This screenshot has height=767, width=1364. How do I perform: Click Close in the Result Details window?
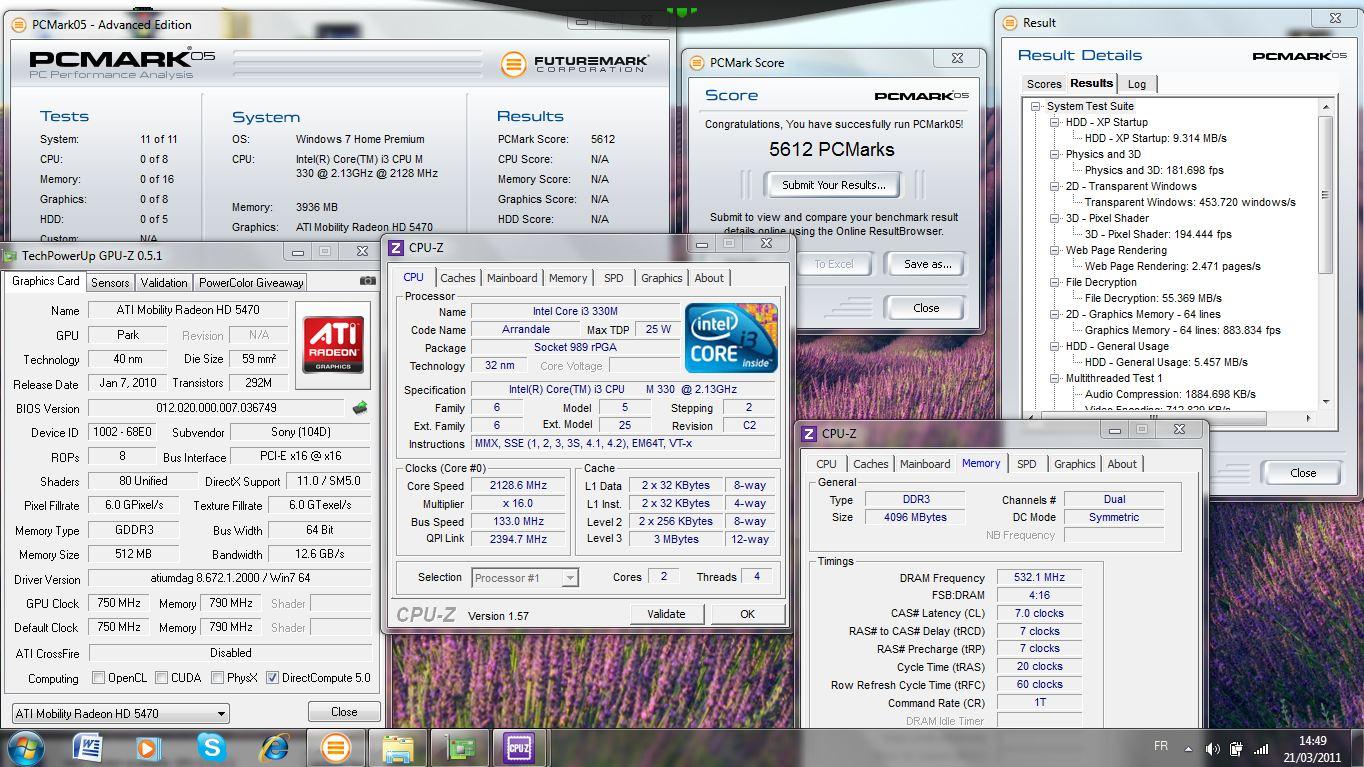click(x=1303, y=473)
